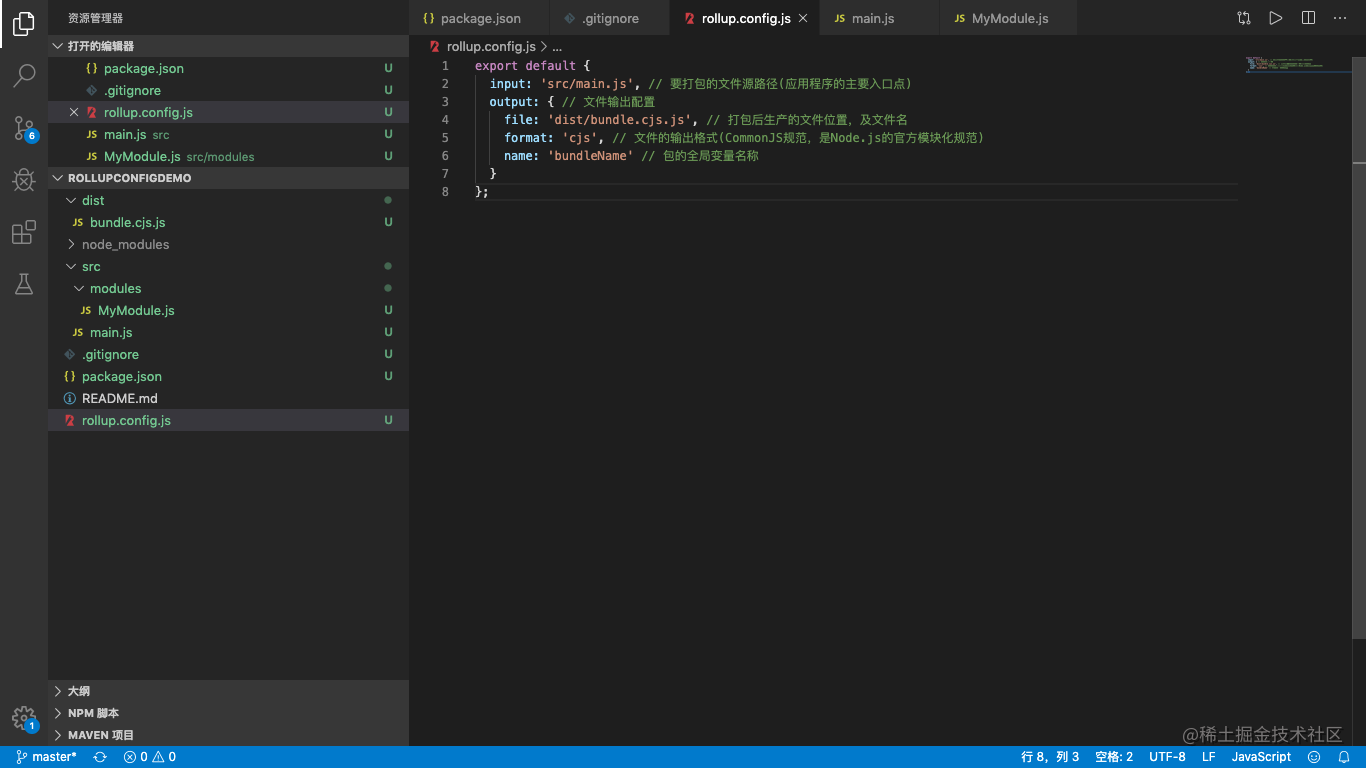Switch to the main.js tab
1366x768 pixels.
pos(880,18)
